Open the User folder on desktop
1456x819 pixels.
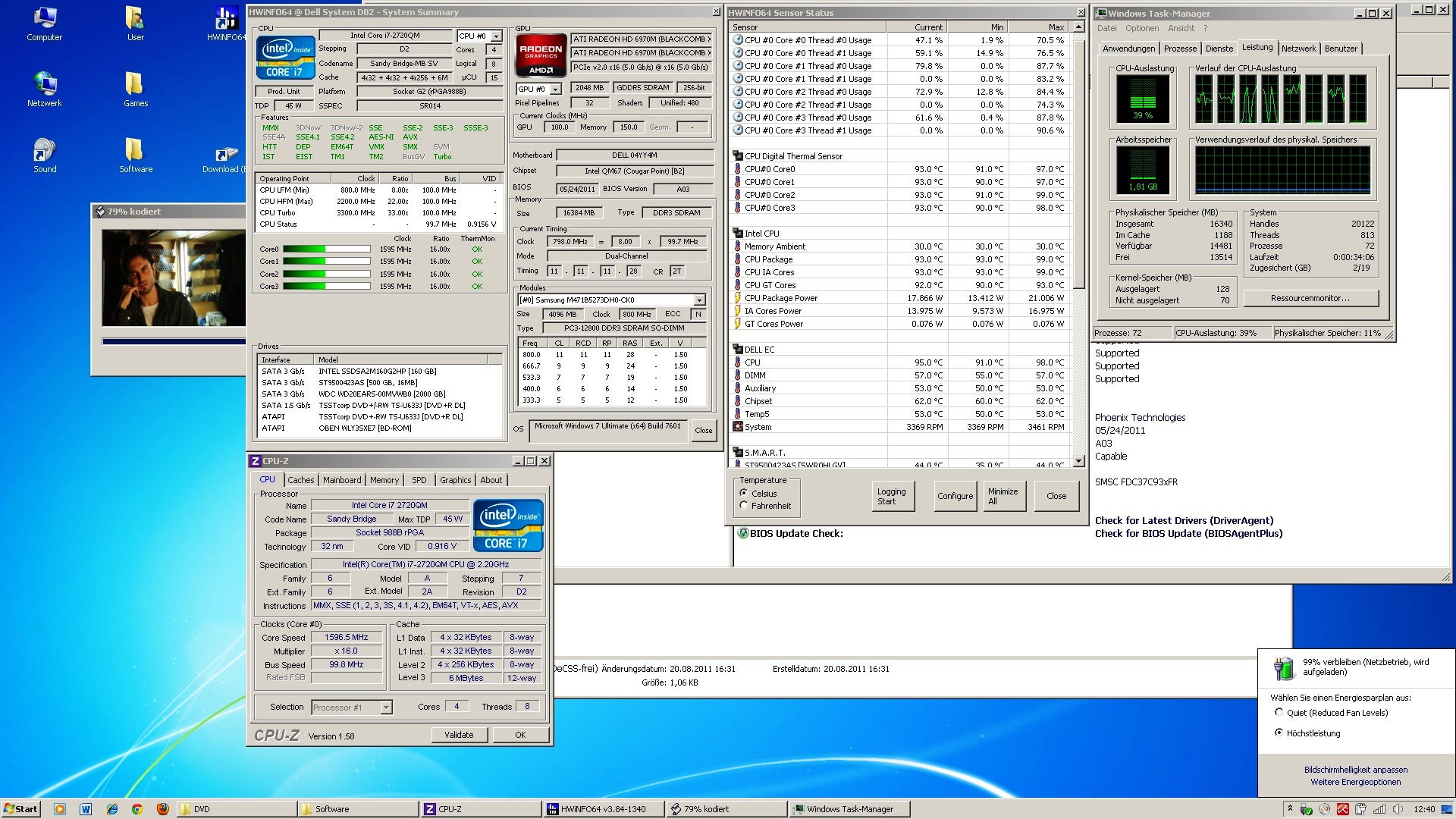pyautogui.click(x=135, y=24)
